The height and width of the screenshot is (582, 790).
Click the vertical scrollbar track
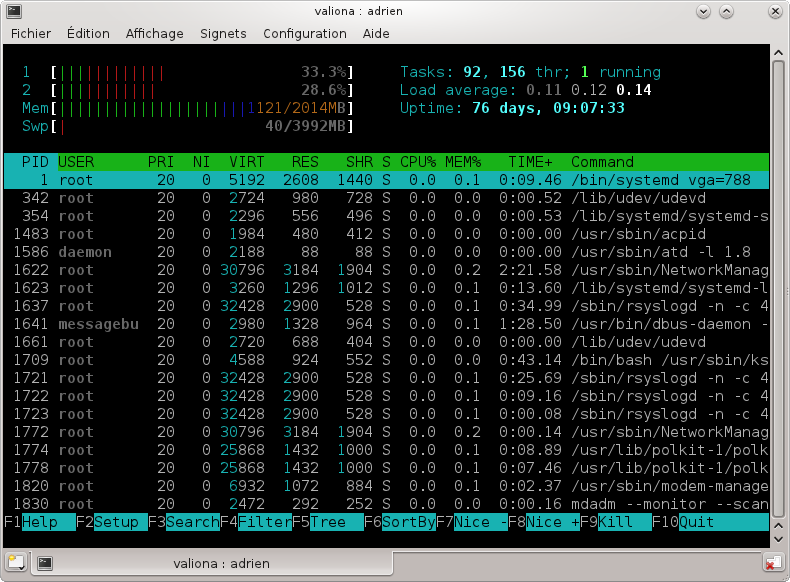click(x=778, y=289)
